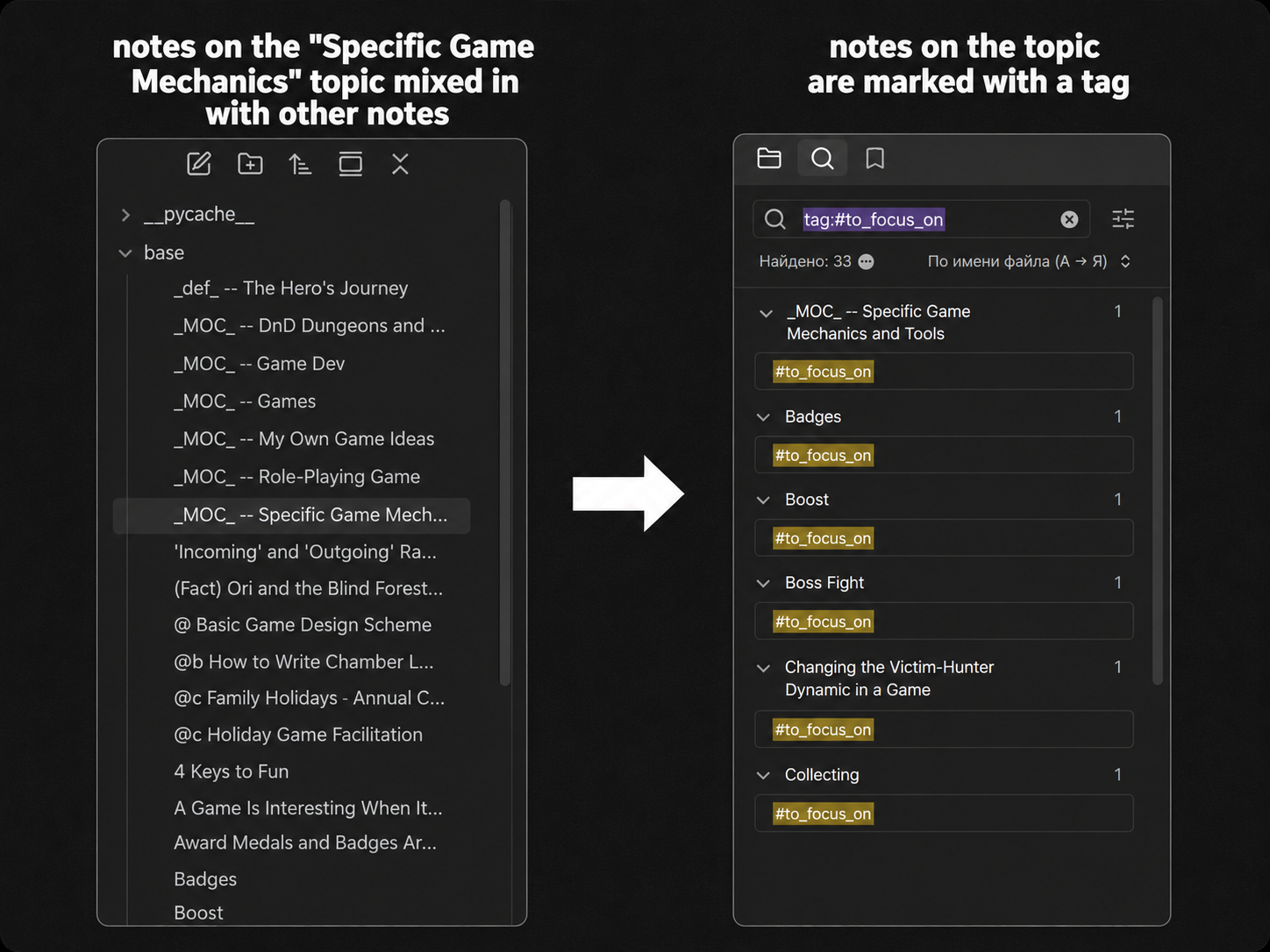1270x952 pixels.
Task: Click the 'Boss Fight' result title
Action: click(824, 583)
